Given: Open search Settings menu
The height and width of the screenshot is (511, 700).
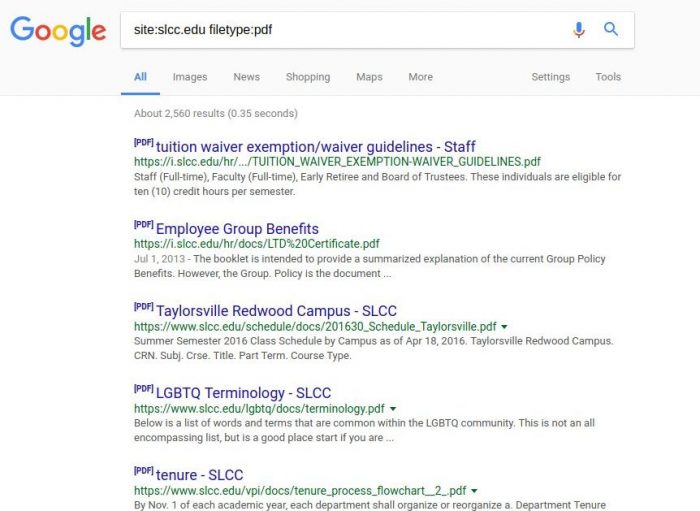Looking at the screenshot, I should pos(550,77).
